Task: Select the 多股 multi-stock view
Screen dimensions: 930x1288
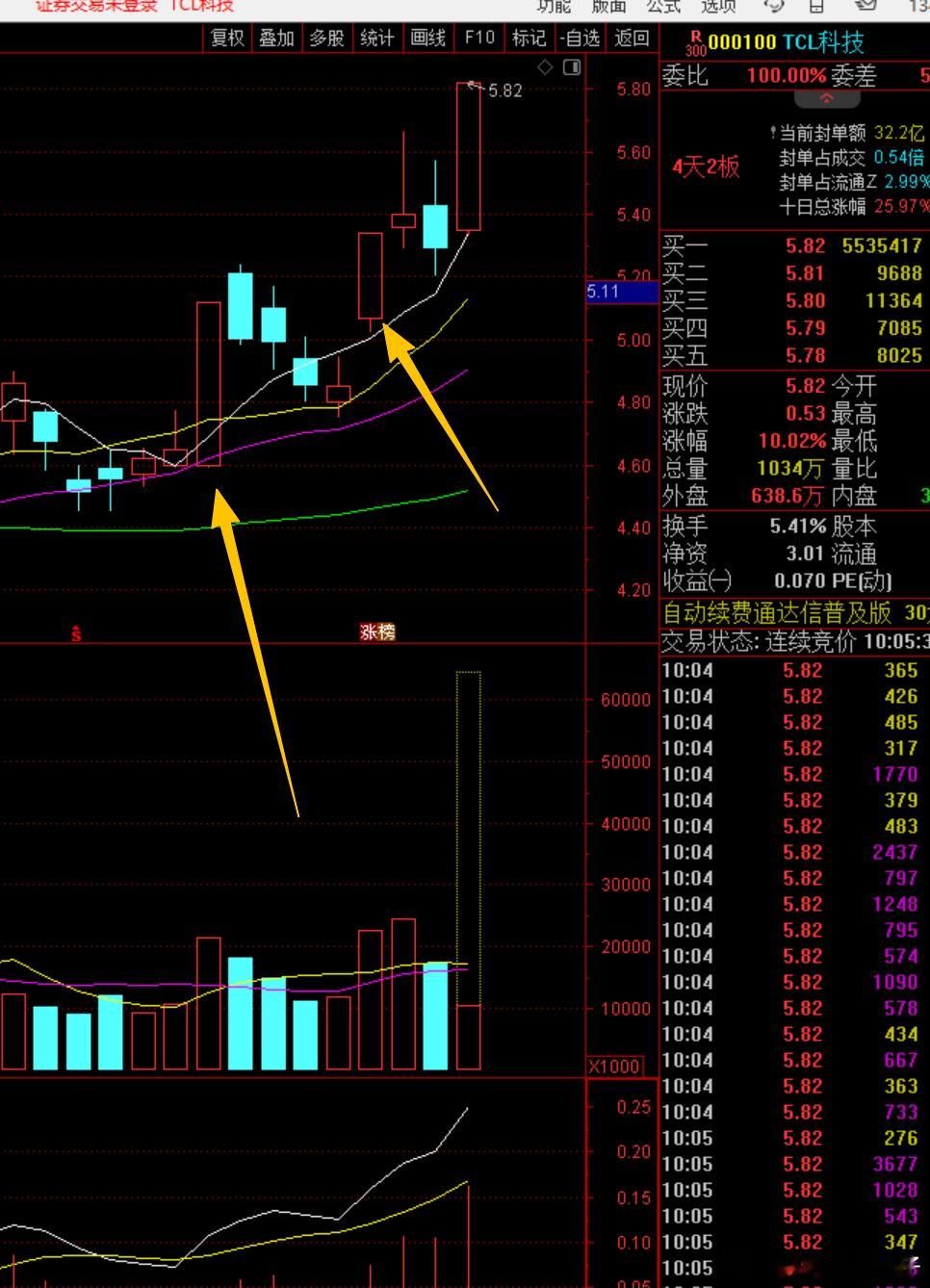Action: tap(327, 38)
